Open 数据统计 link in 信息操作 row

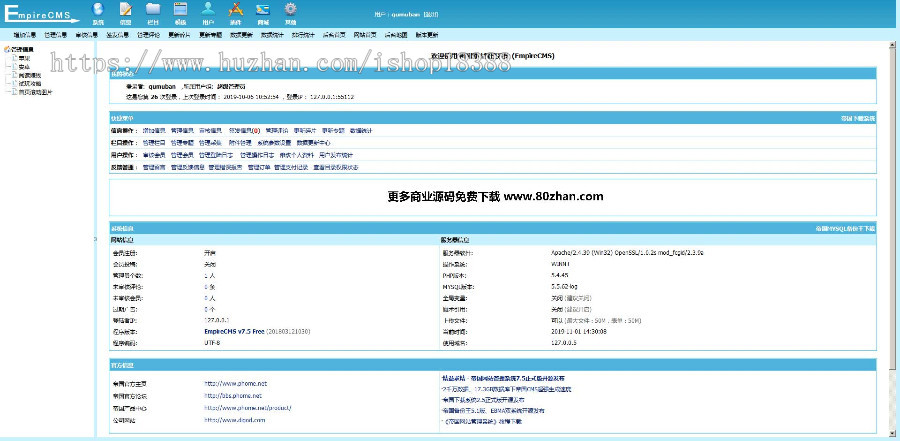[x=361, y=130]
